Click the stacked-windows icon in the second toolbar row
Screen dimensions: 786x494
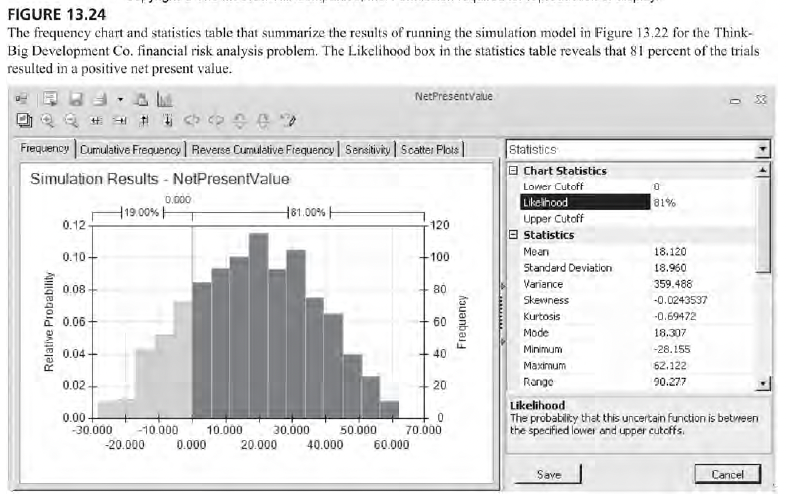(24, 120)
